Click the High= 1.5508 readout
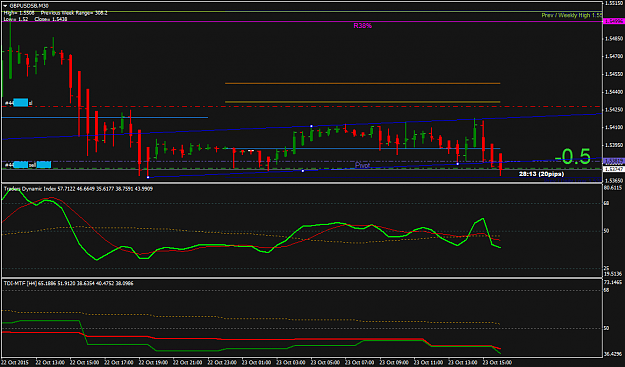Screen dimensions: 625x367 19,13
